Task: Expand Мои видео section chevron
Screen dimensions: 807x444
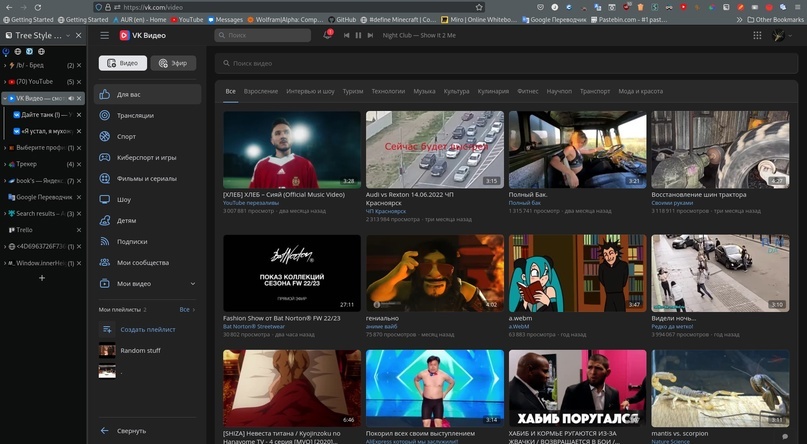Action: [x=192, y=284]
